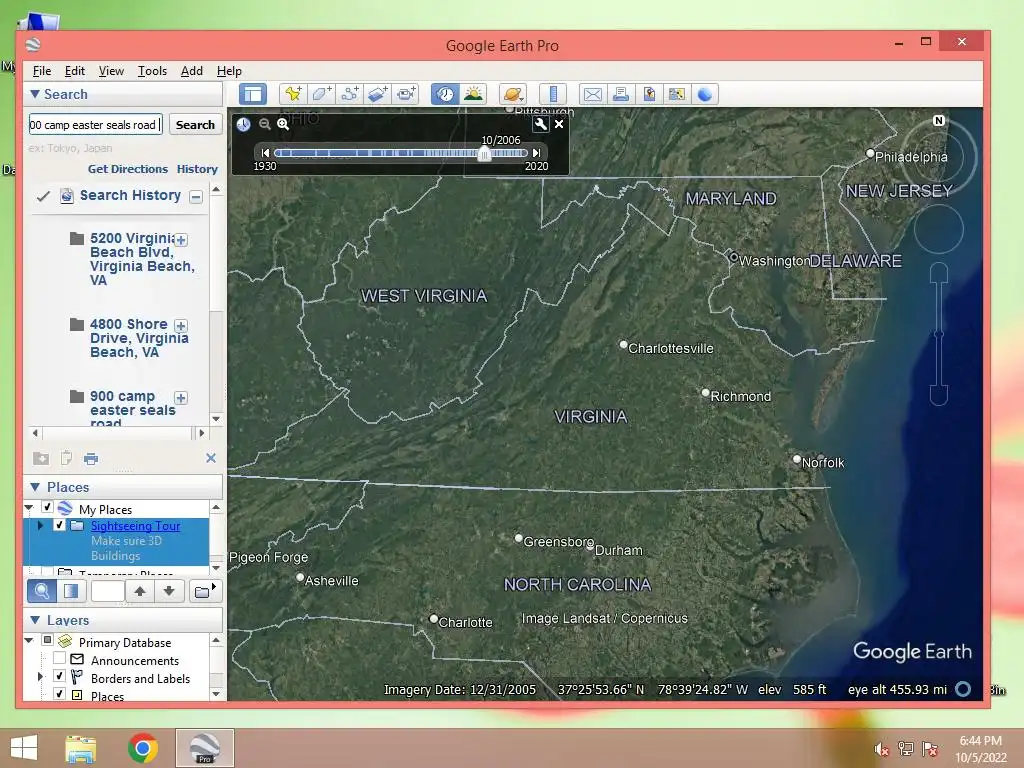1024x768 pixels.
Task: Add an image overlay from the toolbar
Action: tap(377, 94)
